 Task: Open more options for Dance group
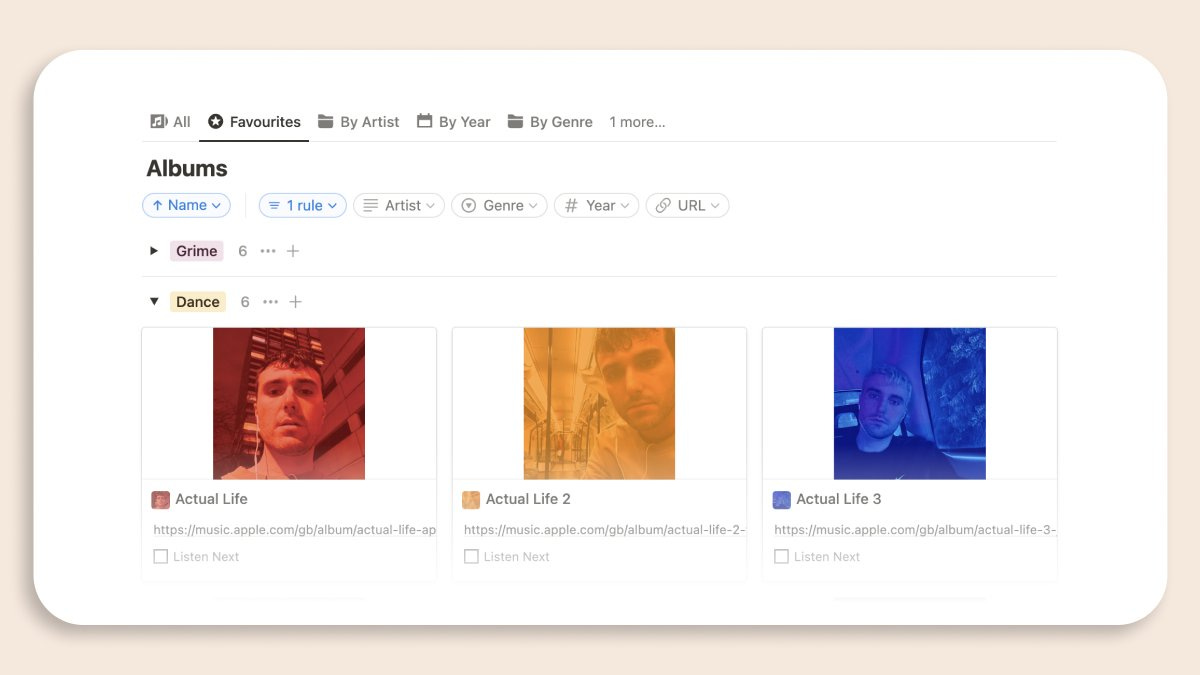click(270, 302)
